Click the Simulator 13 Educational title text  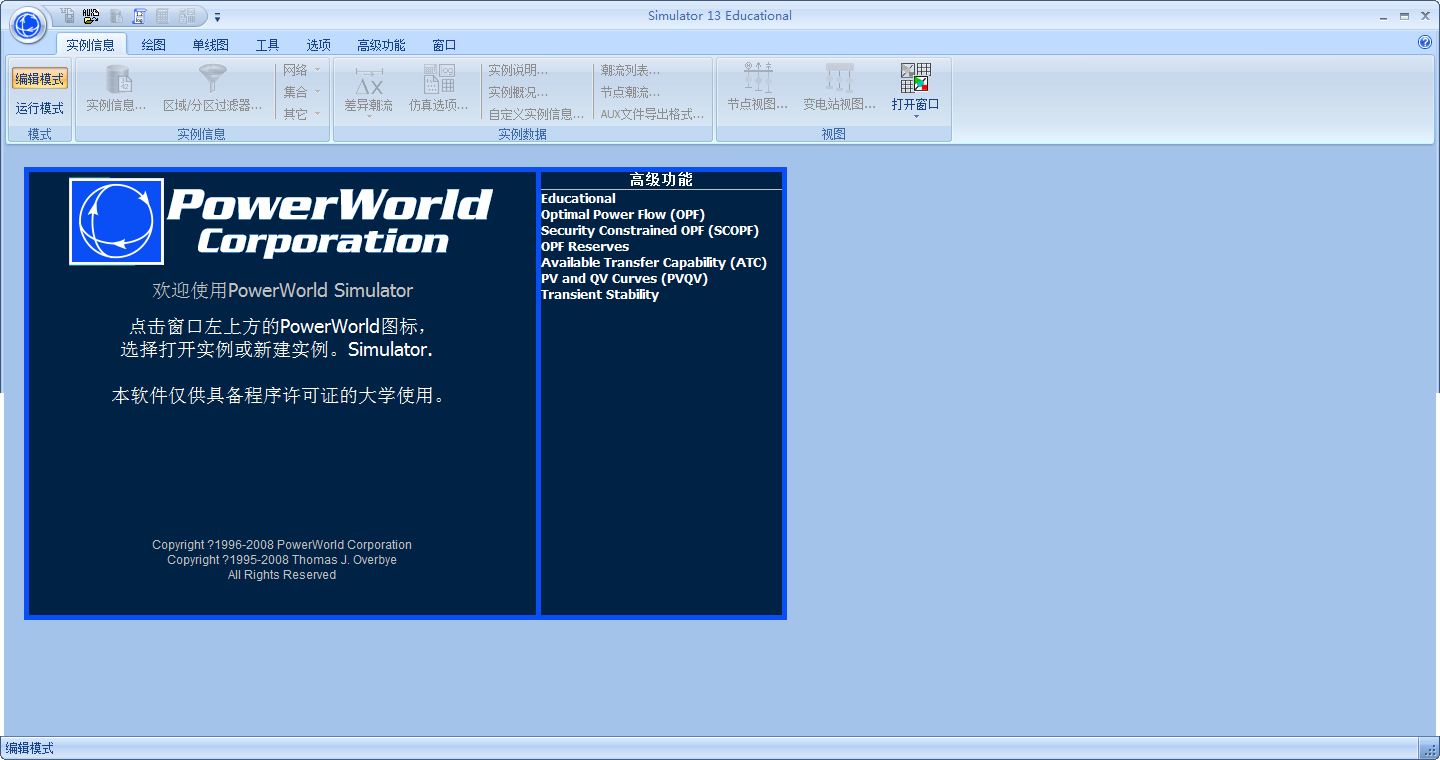(720, 15)
